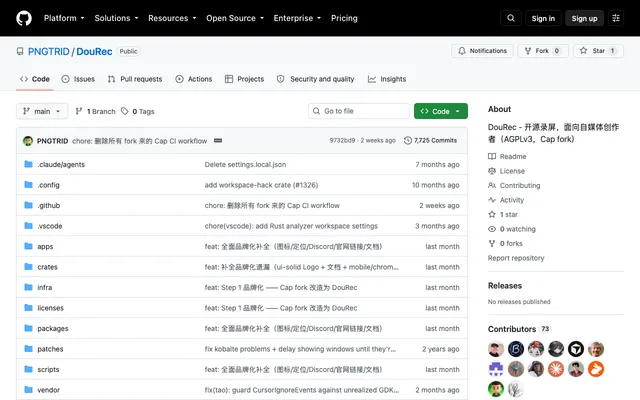The image size is (640, 400).
Task: Open the 7,725 Commits history link
Action: (430, 140)
